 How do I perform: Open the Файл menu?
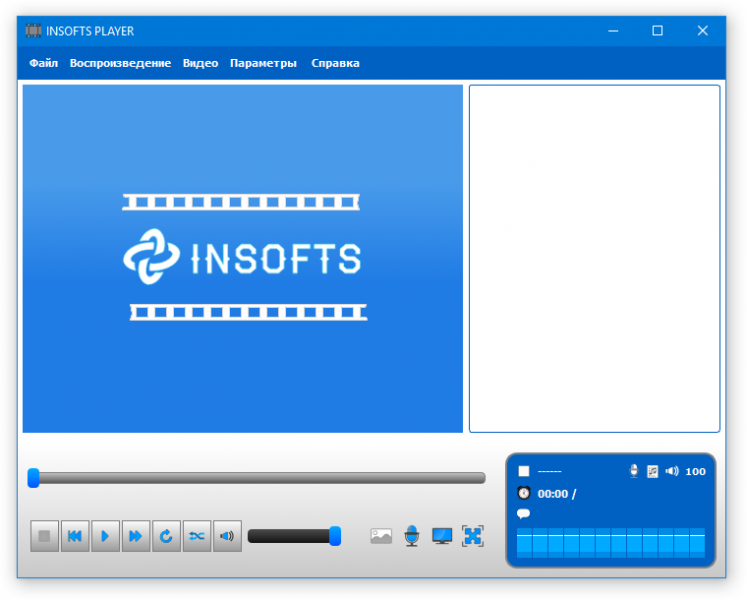pos(43,63)
